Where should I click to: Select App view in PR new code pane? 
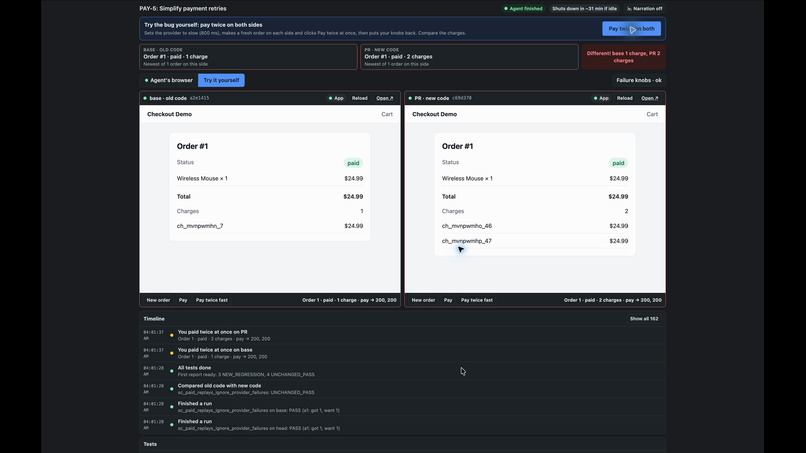pos(601,98)
